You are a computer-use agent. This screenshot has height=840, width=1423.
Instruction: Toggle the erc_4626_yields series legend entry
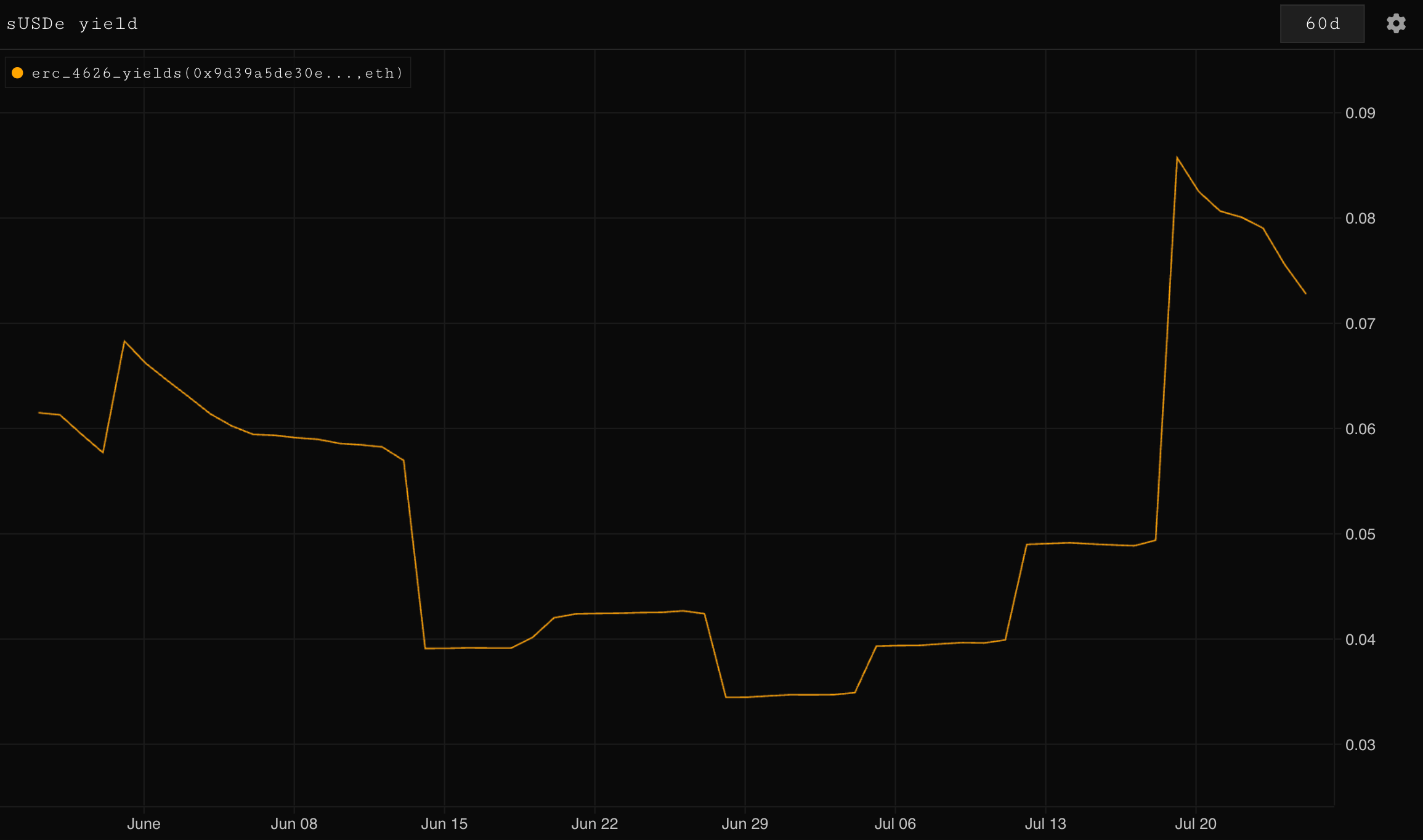coord(217,73)
